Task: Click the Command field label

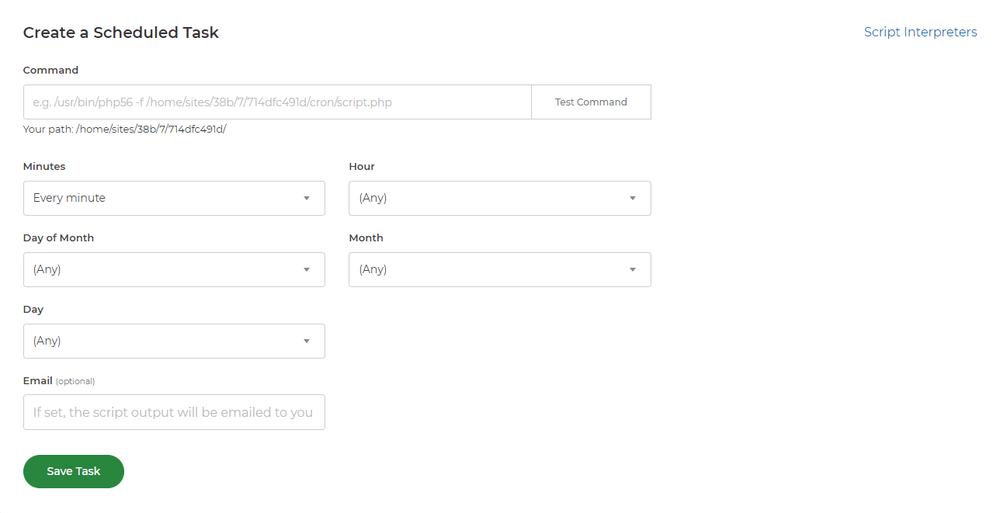Action: point(50,70)
